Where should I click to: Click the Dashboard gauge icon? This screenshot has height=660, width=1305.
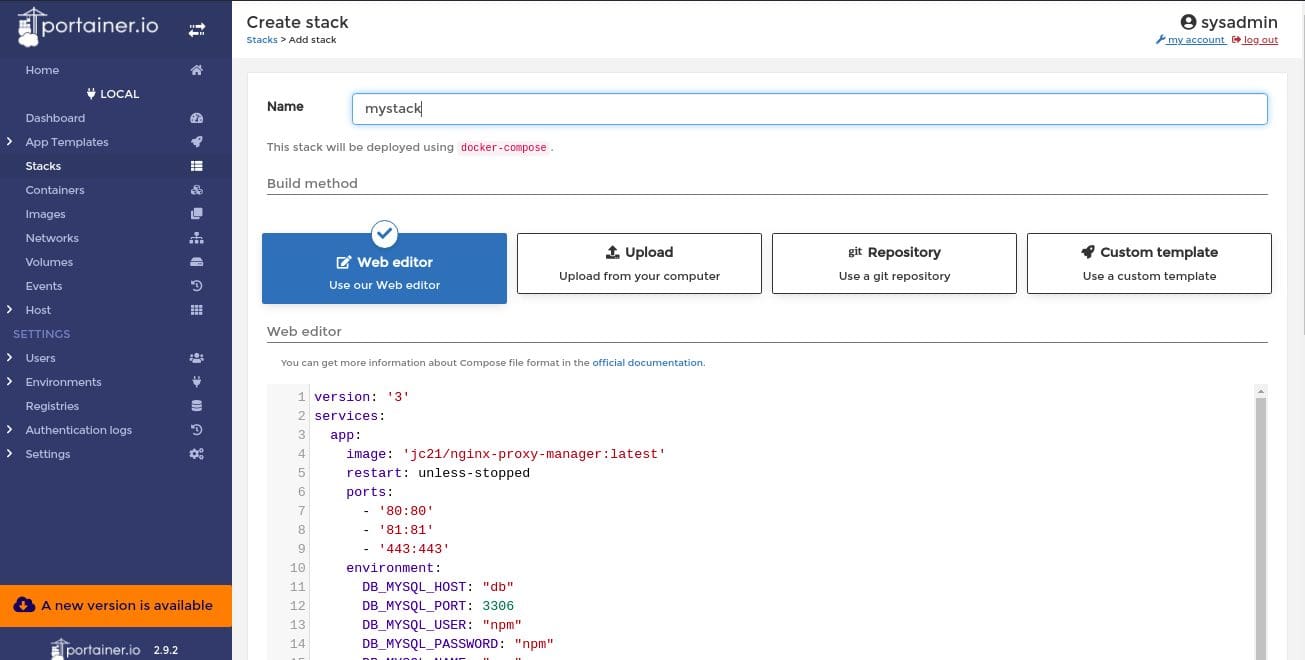click(197, 118)
